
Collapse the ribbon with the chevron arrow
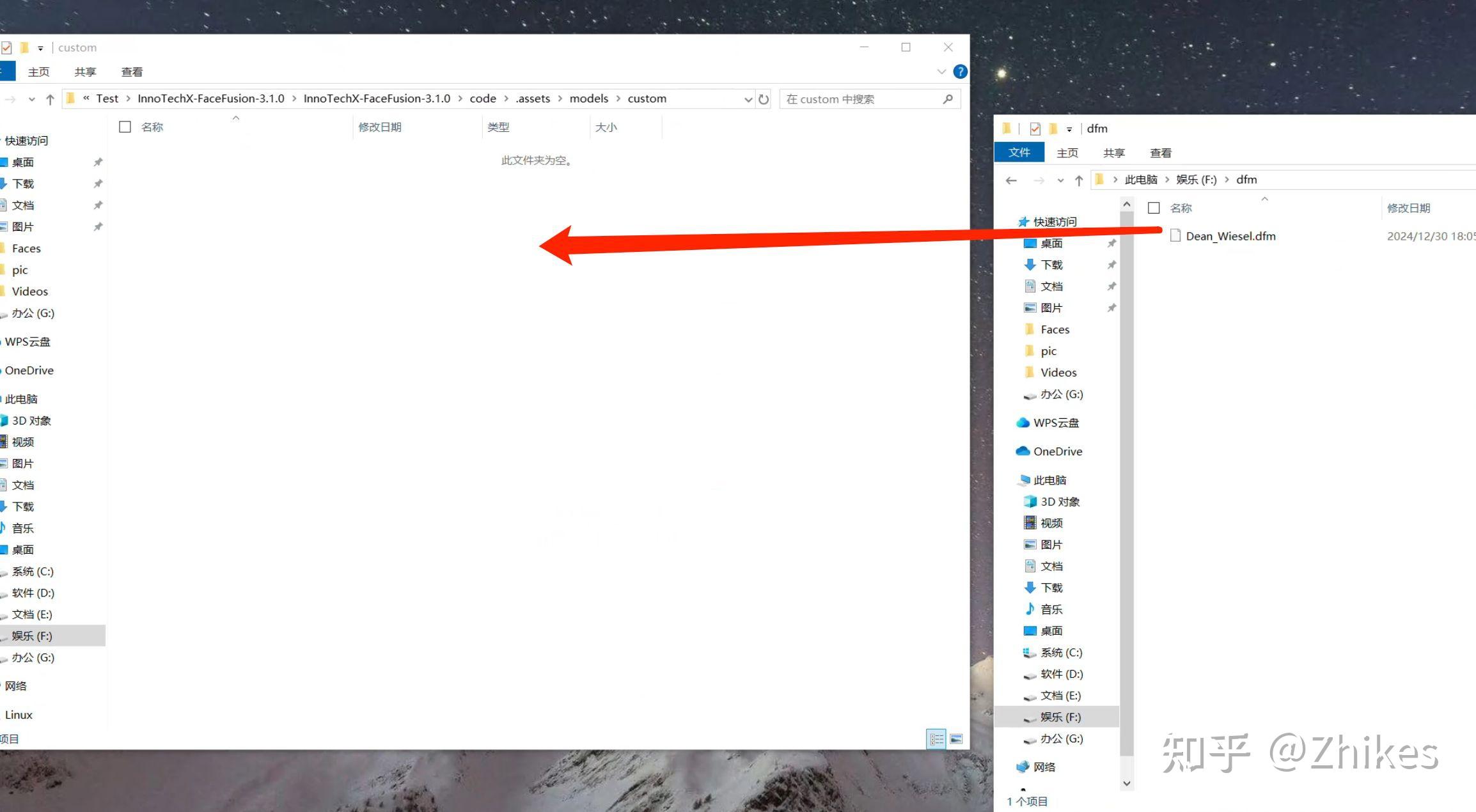click(x=942, y=71)
